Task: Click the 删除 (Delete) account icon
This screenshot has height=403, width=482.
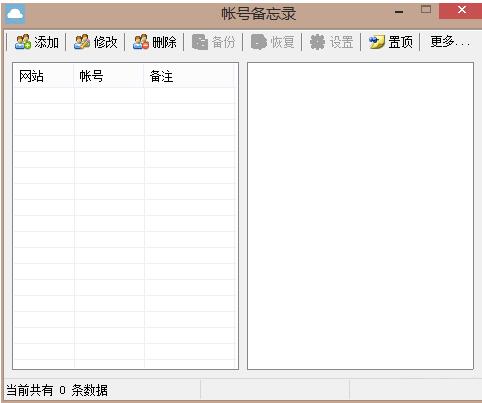Action: (x=141, y=42)
